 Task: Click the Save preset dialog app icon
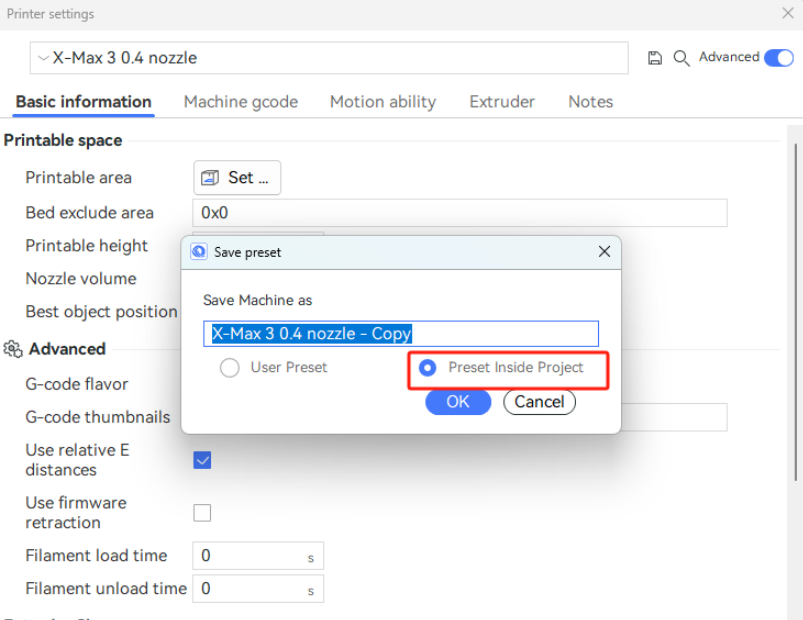[x=199, y=252]
